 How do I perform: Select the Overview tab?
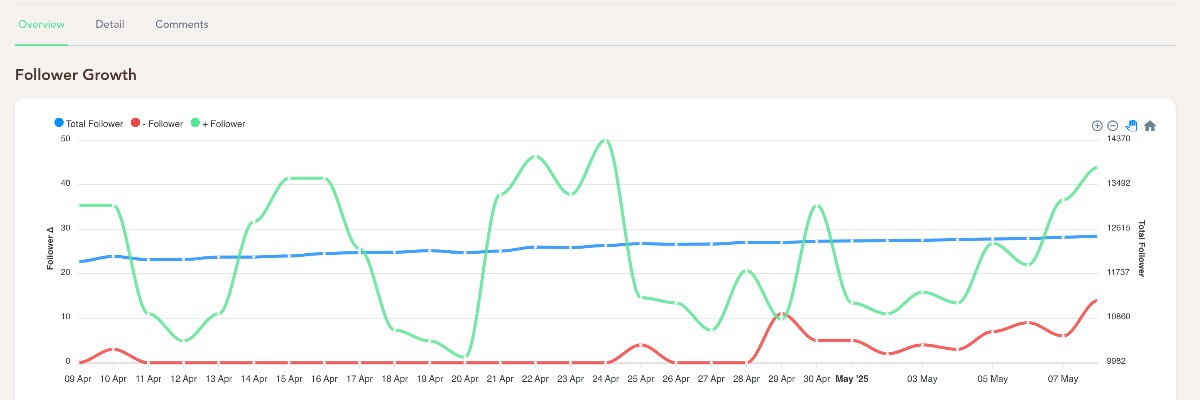[x=42, y=24]
